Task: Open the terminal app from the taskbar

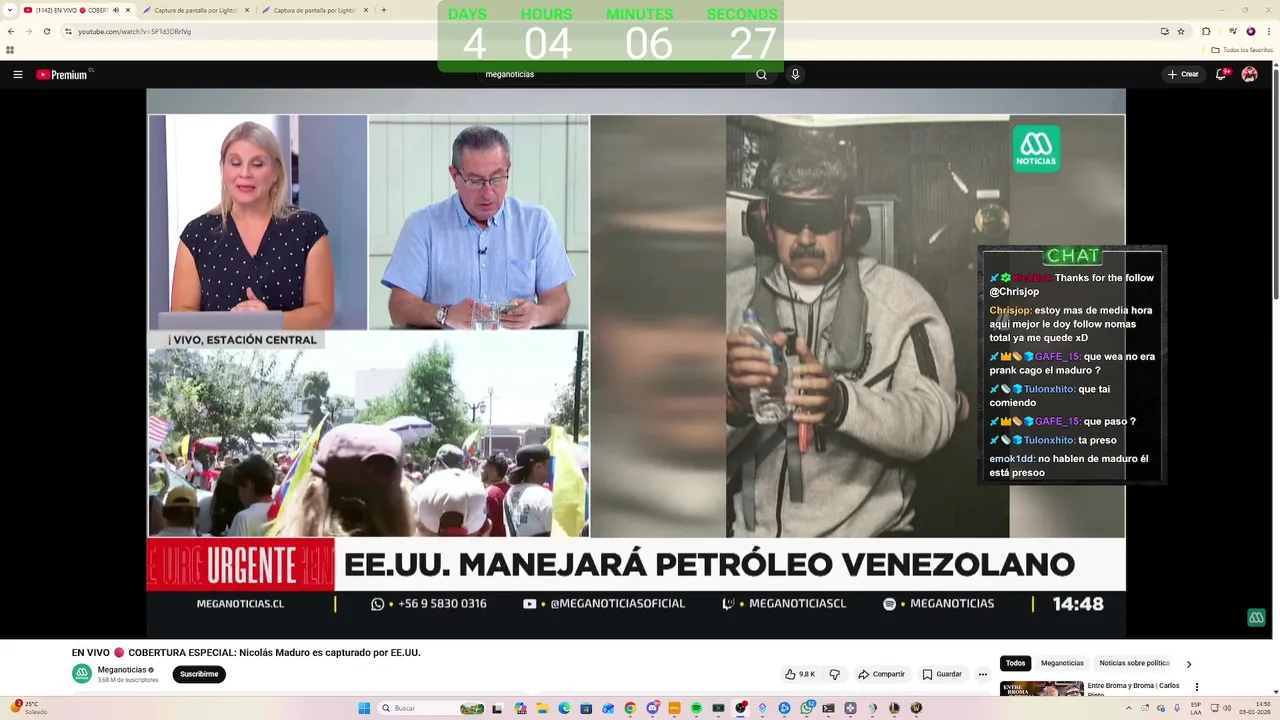Action: (828, 708)
